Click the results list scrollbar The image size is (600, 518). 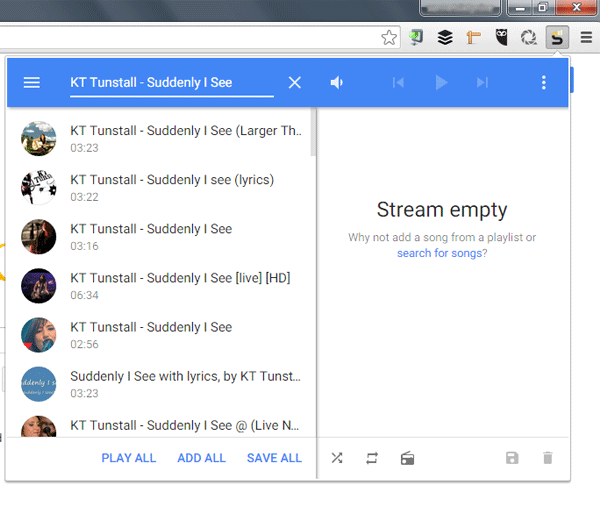tap(313, 132)
